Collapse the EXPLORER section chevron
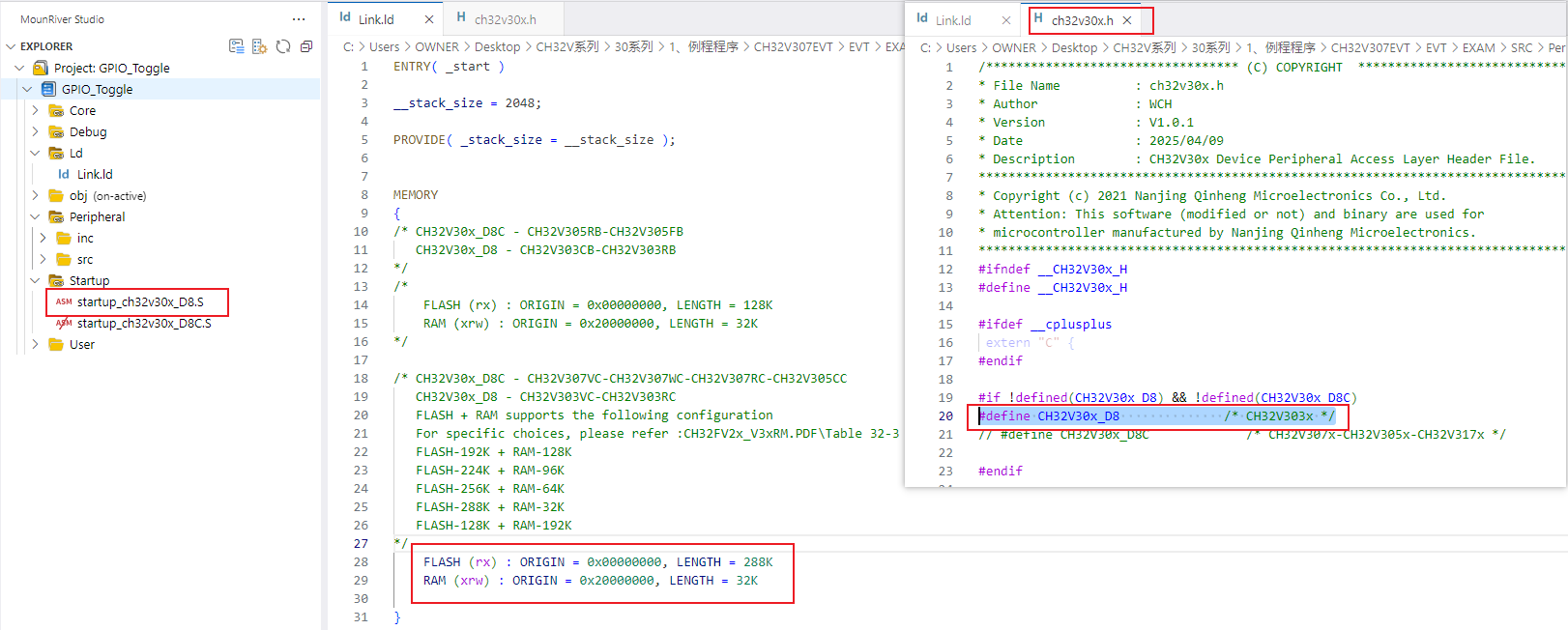The width and height of the screenshot is (1568, 630). click(x=11, y=46)
